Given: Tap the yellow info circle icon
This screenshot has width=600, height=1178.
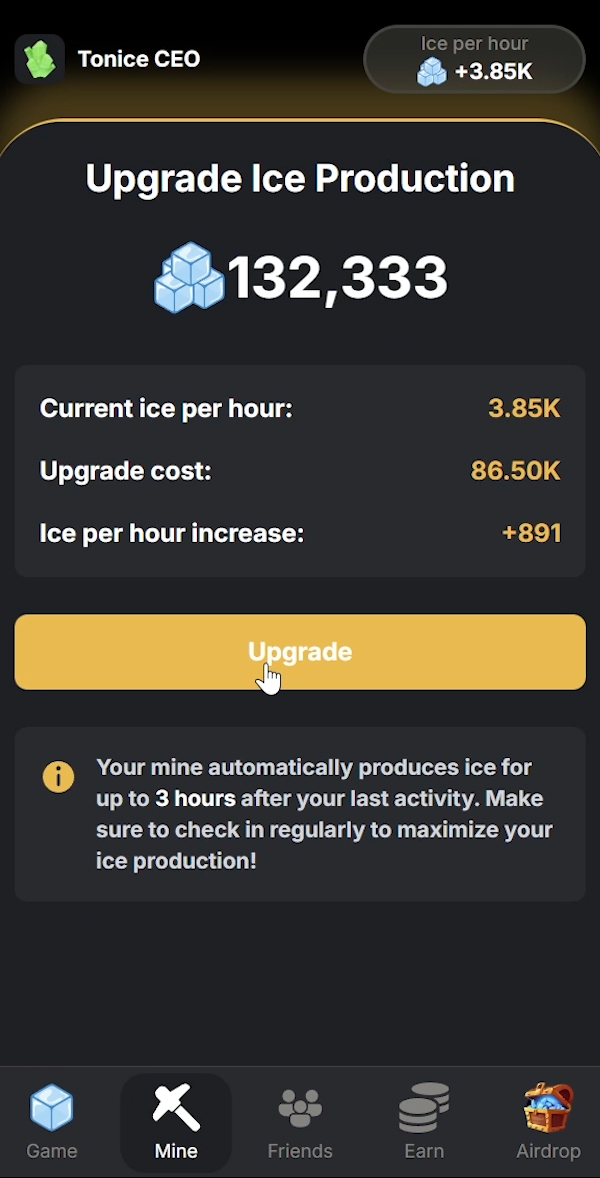Looking at the screenshot, I should point(57,777).
